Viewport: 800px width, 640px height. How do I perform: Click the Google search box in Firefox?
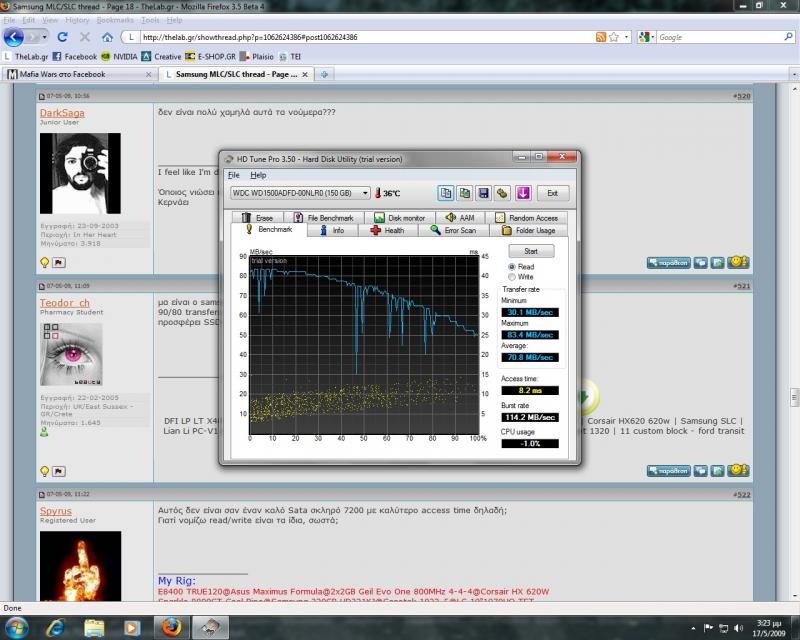[719, 37]
